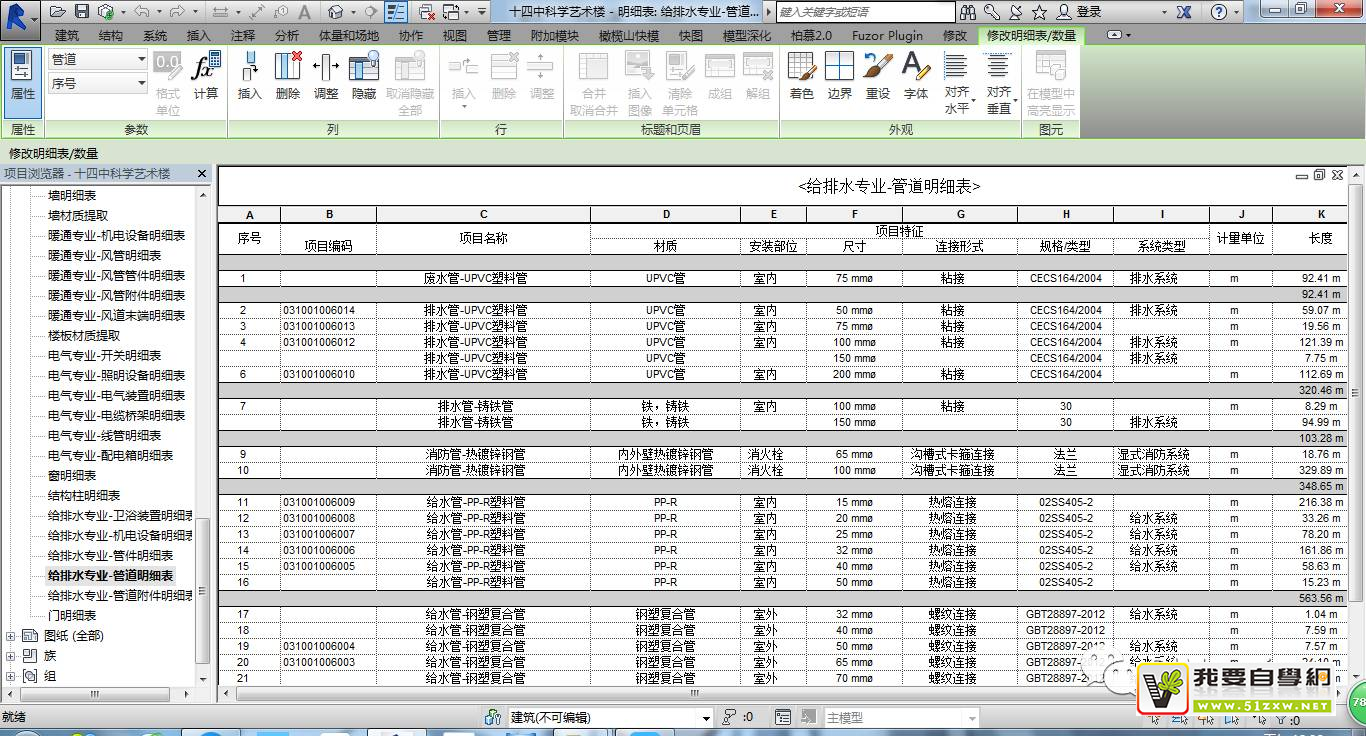Viewport: 1366px width, 736px height.
Task: Open the Fuzor Plugin ribbon tab
Action: point(887,35)
